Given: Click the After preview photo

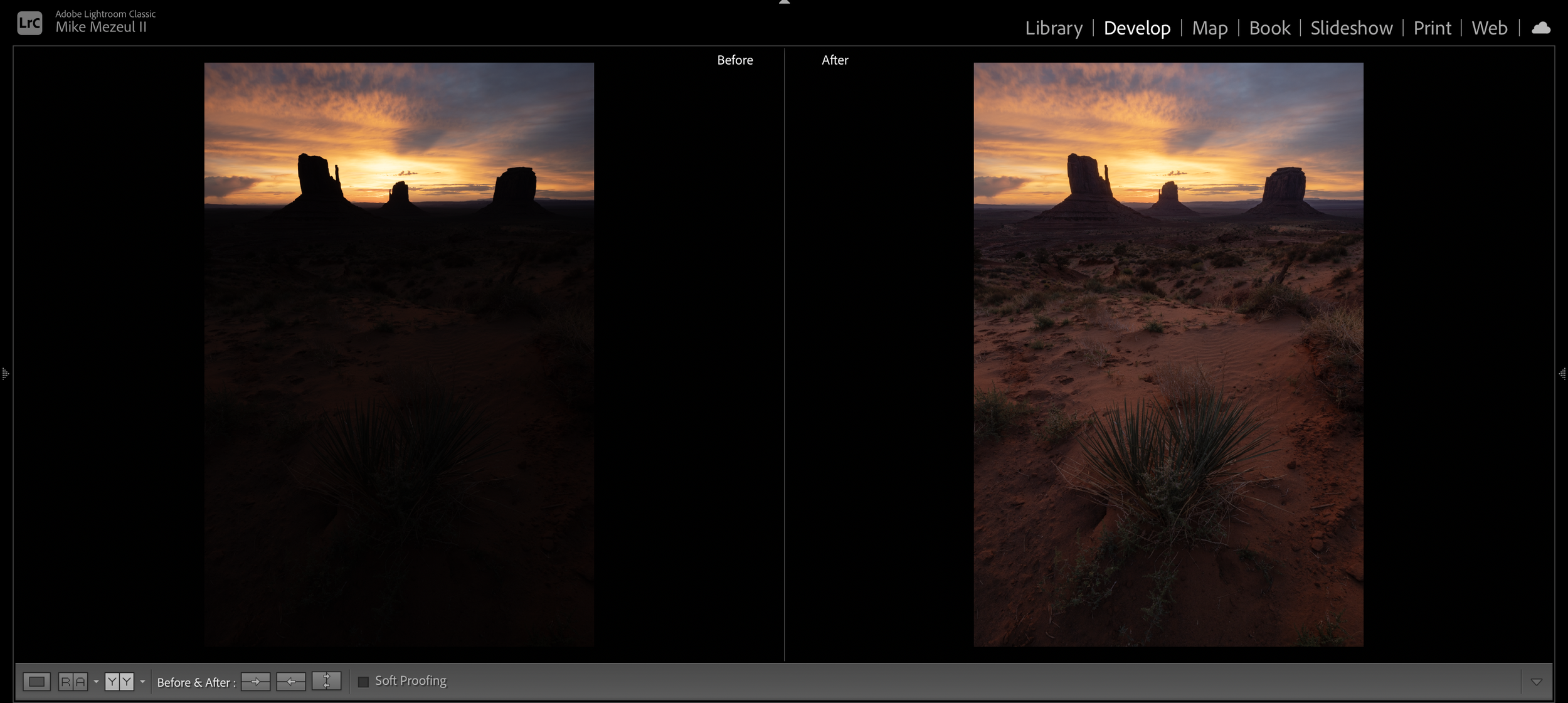Looking at the screenshot, I should (1168, 354).
